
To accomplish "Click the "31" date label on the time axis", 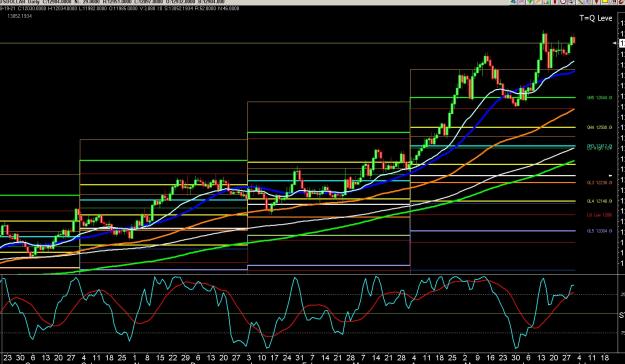I will coord(299,358).
